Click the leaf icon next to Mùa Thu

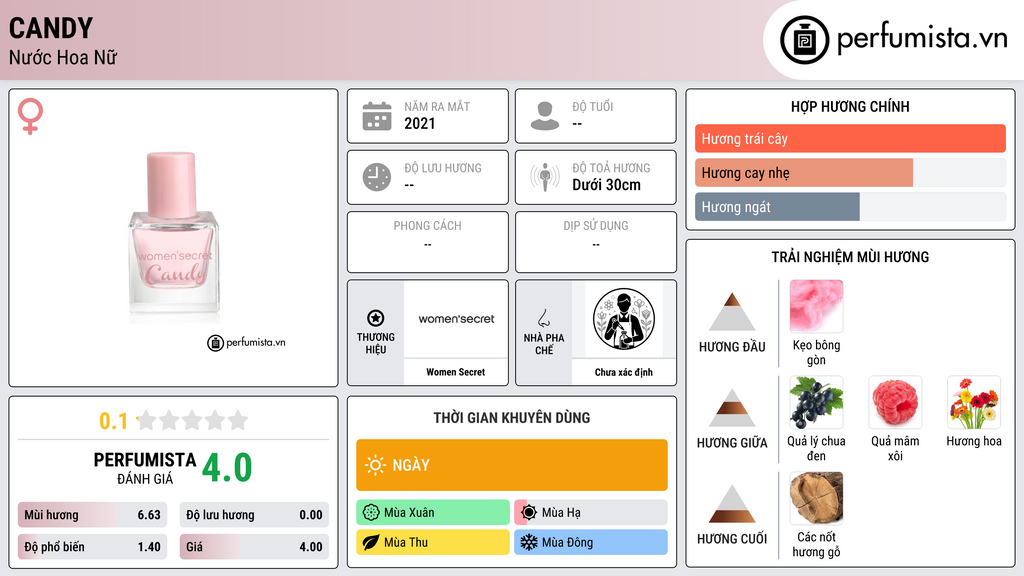coord(371,542)
